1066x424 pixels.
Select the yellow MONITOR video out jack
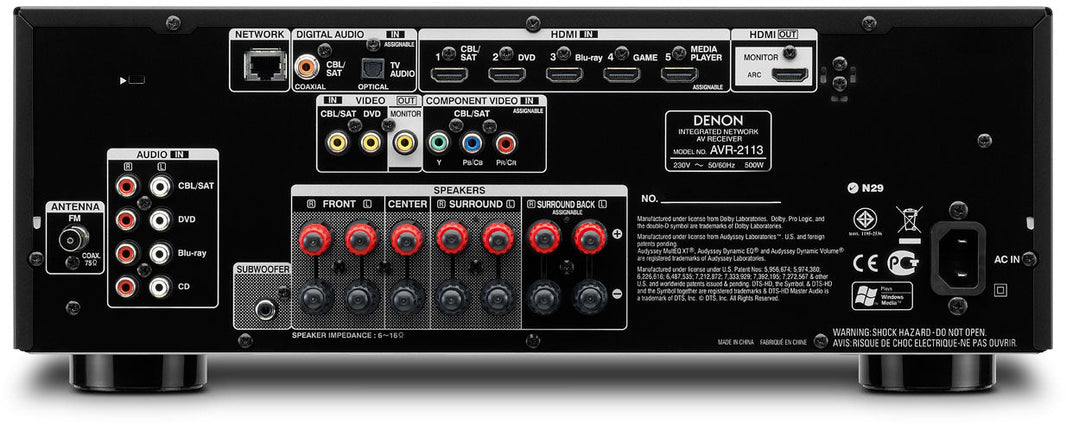point(404,143)
